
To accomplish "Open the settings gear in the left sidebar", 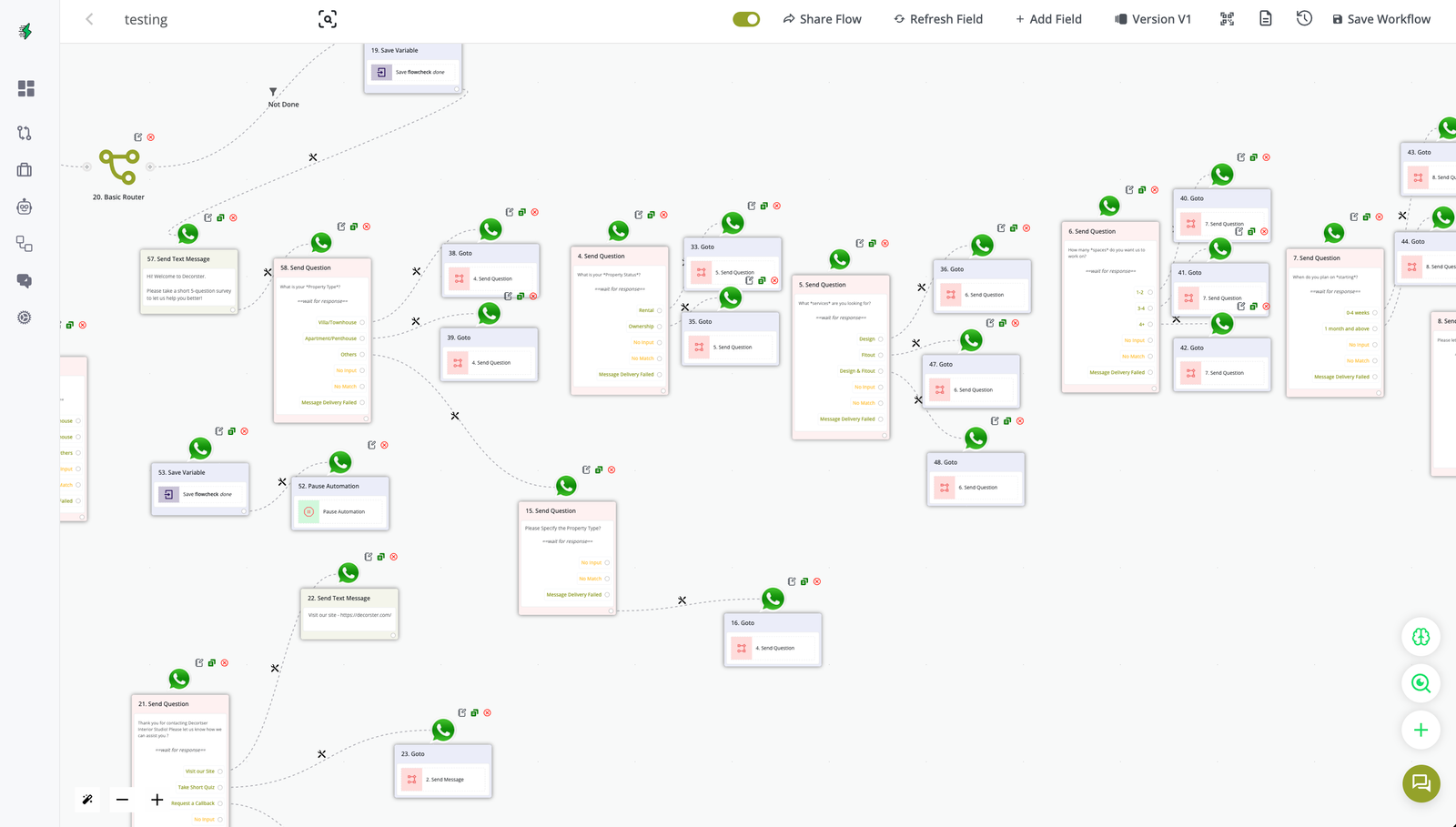I will [25, 317].
